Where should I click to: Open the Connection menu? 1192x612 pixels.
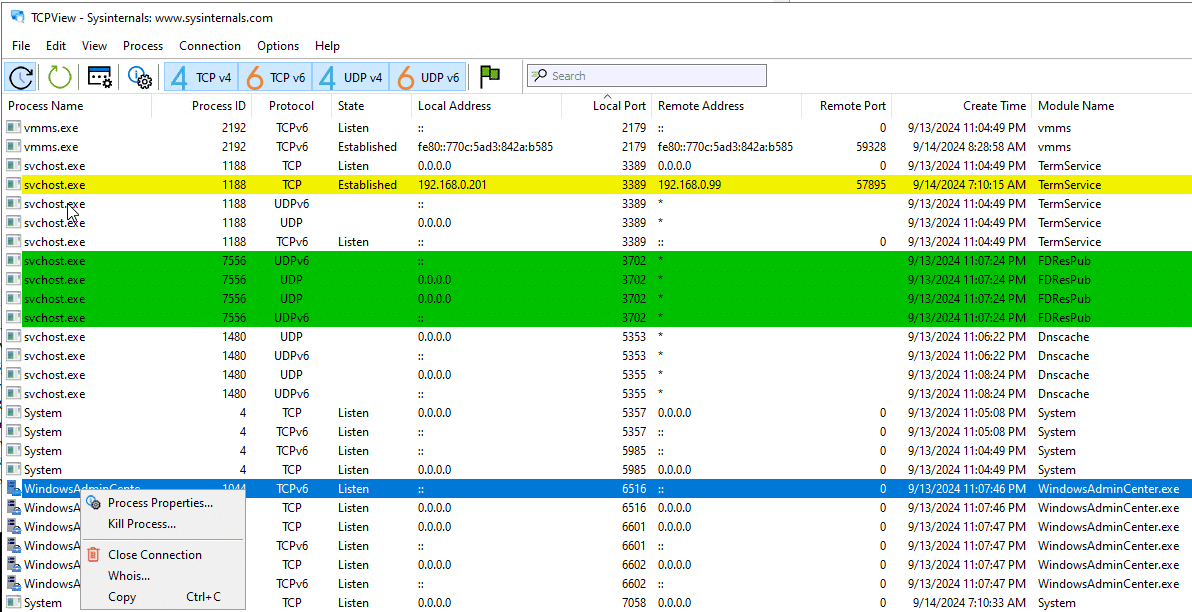pos(209,46)
